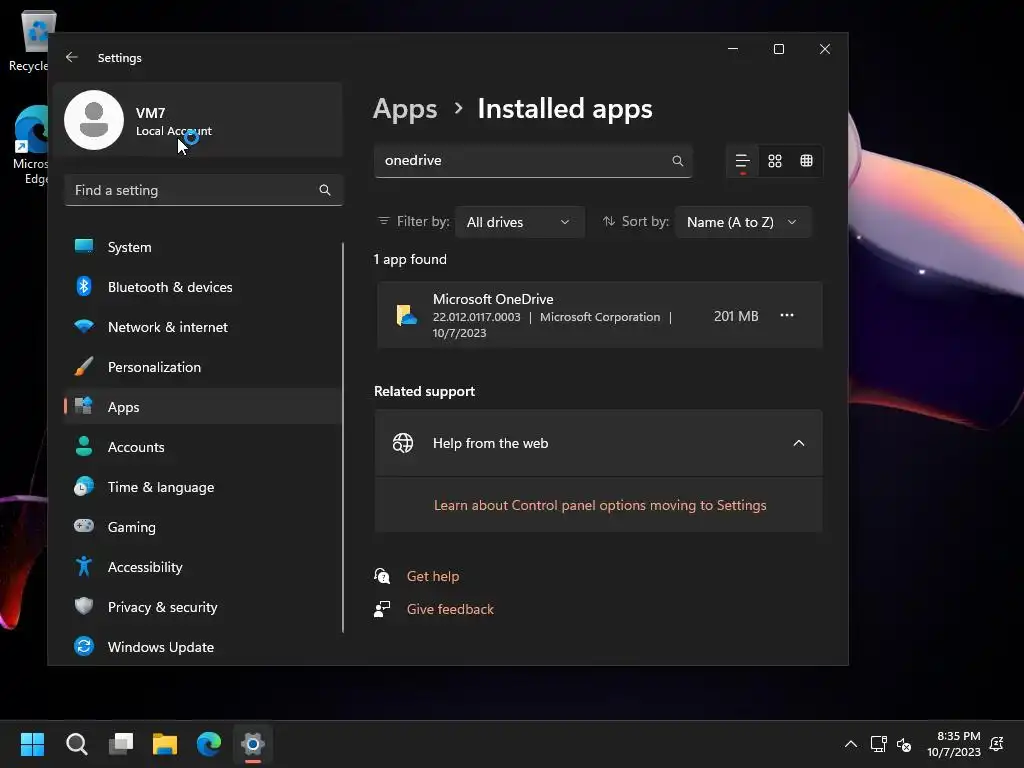Click the onedrive app search field

pyautogui.click(x=533, y=161)
